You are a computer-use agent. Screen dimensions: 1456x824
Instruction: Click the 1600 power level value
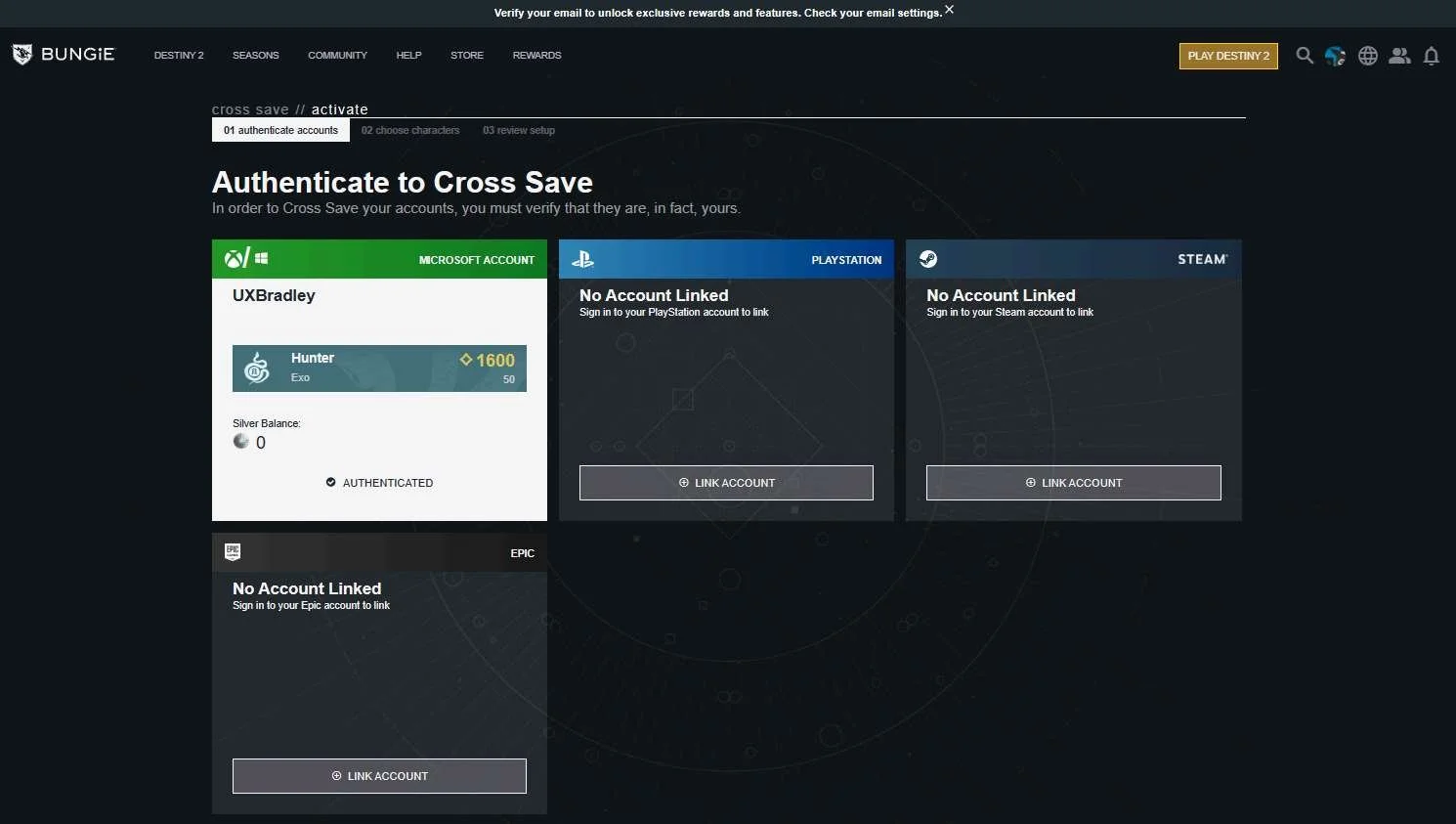coord(495,360)
